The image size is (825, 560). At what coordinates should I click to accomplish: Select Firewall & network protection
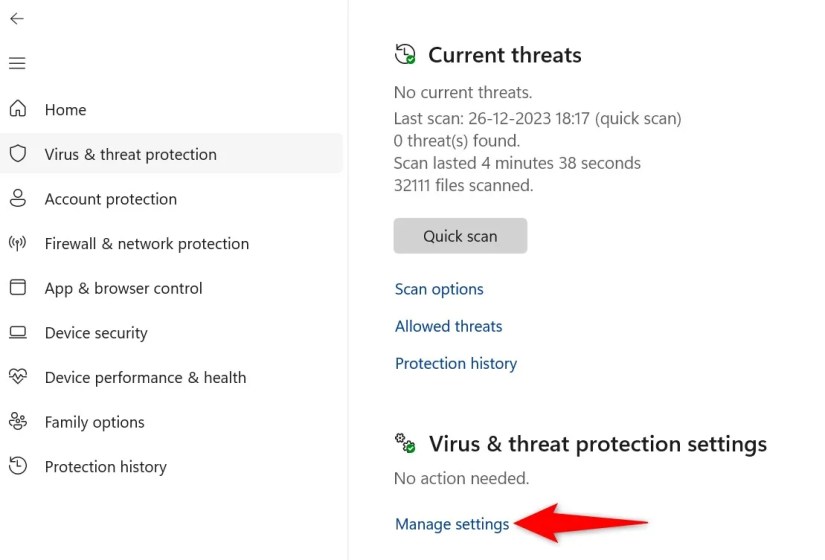[x=146, y=244]
